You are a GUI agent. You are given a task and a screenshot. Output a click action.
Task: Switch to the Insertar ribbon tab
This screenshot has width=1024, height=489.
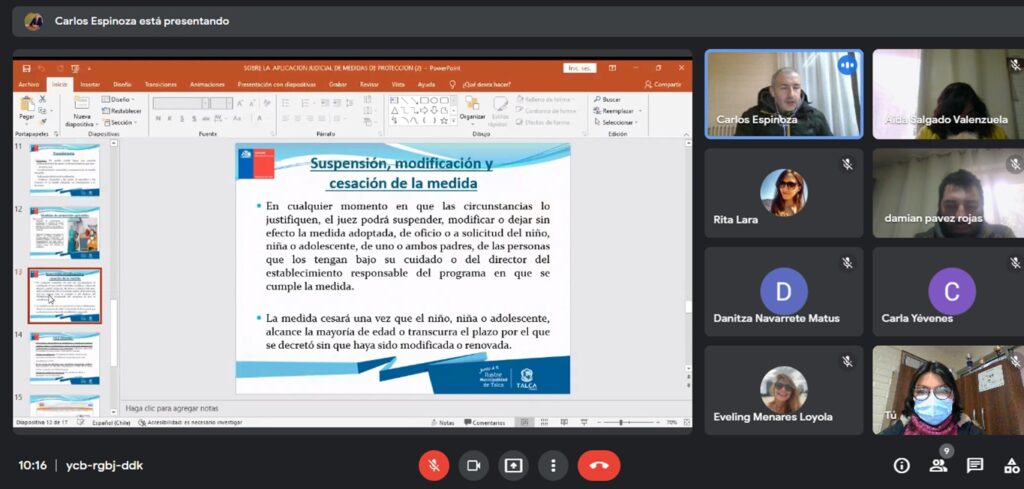[x=90, y=85]
